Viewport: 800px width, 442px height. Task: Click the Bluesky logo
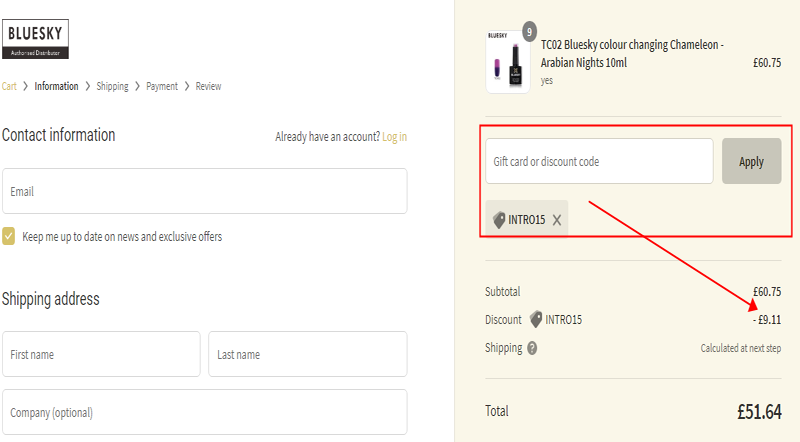(x=35, y=39)
